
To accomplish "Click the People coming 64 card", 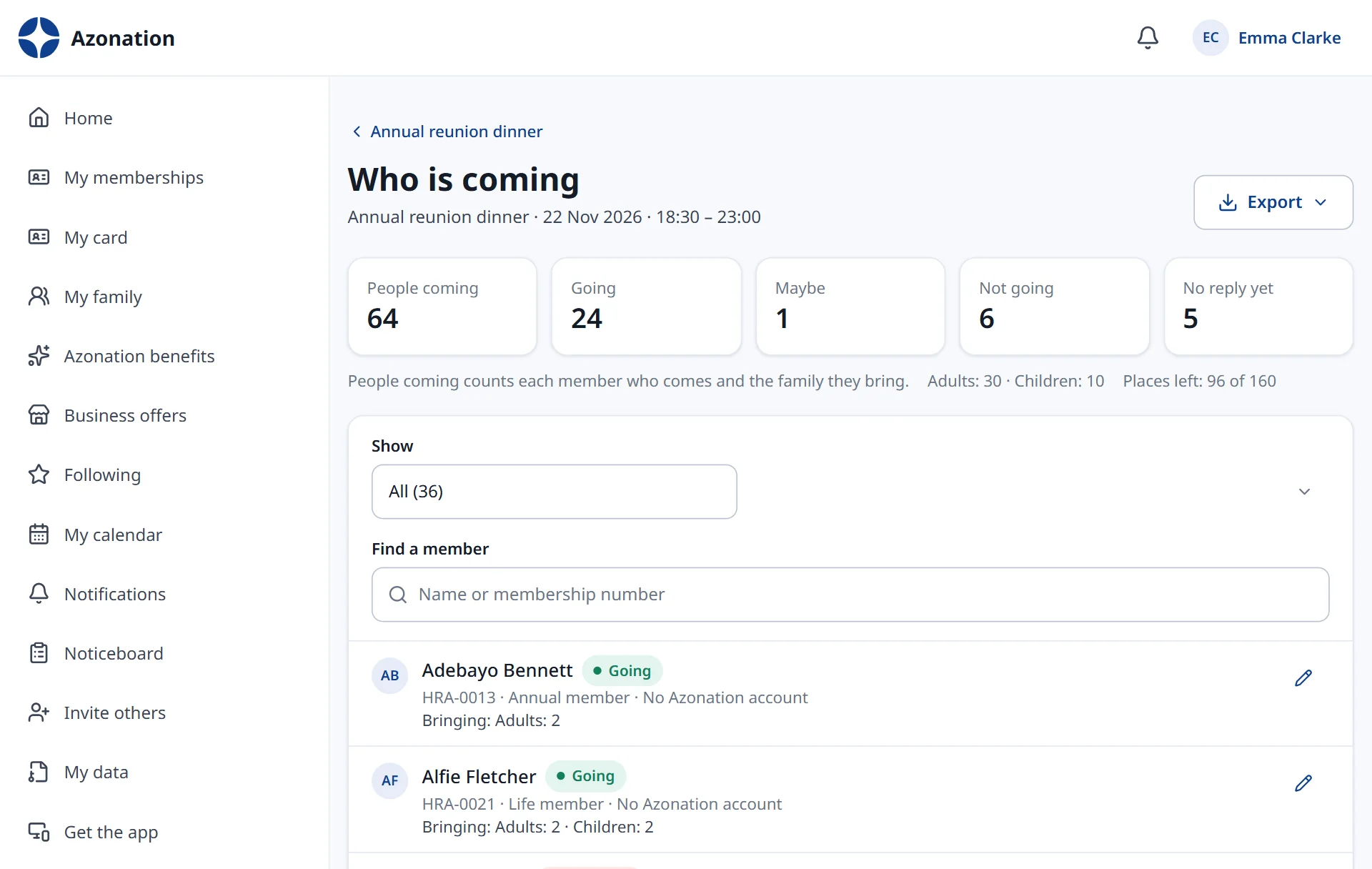I will pyautogui.click(x=442, y=307).
